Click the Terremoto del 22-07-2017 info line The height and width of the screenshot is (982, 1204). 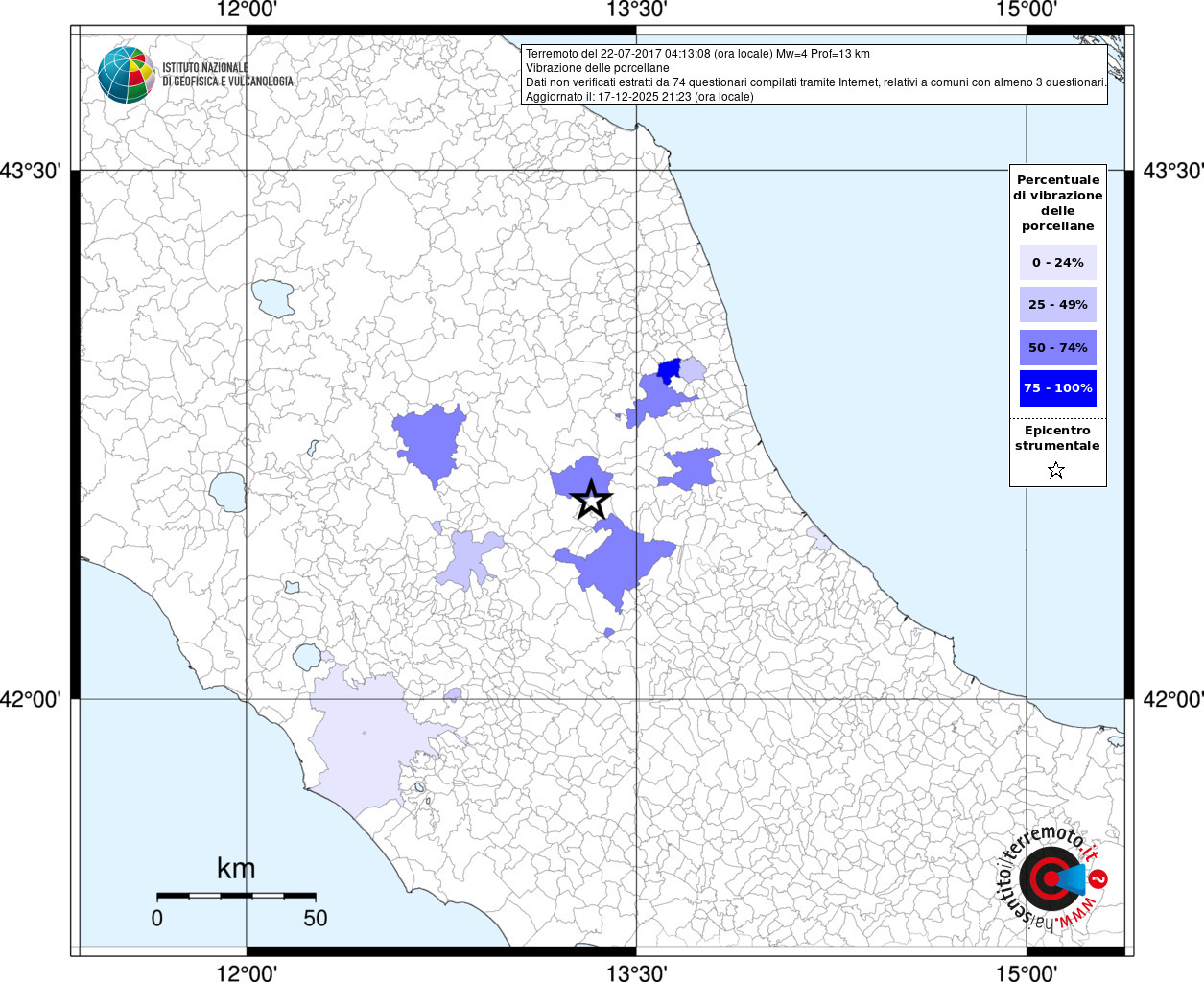[x=697, y=54]
